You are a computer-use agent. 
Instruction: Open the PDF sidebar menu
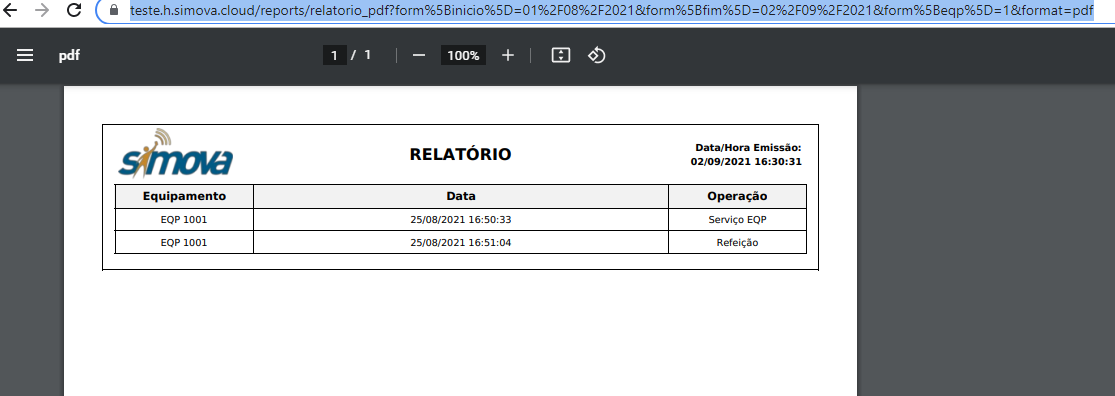[x=25, y=55]
